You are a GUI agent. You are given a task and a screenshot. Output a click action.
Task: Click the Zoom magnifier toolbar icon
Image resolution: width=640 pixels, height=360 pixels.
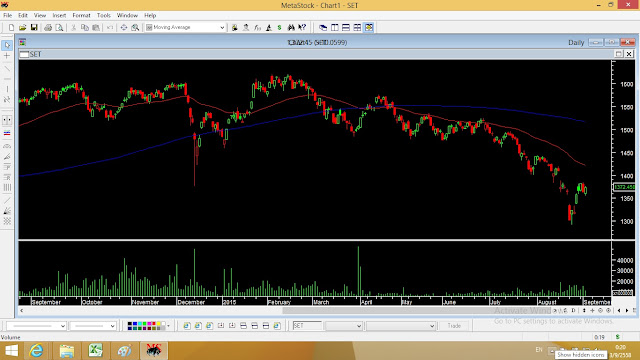[x=135, y=27]
